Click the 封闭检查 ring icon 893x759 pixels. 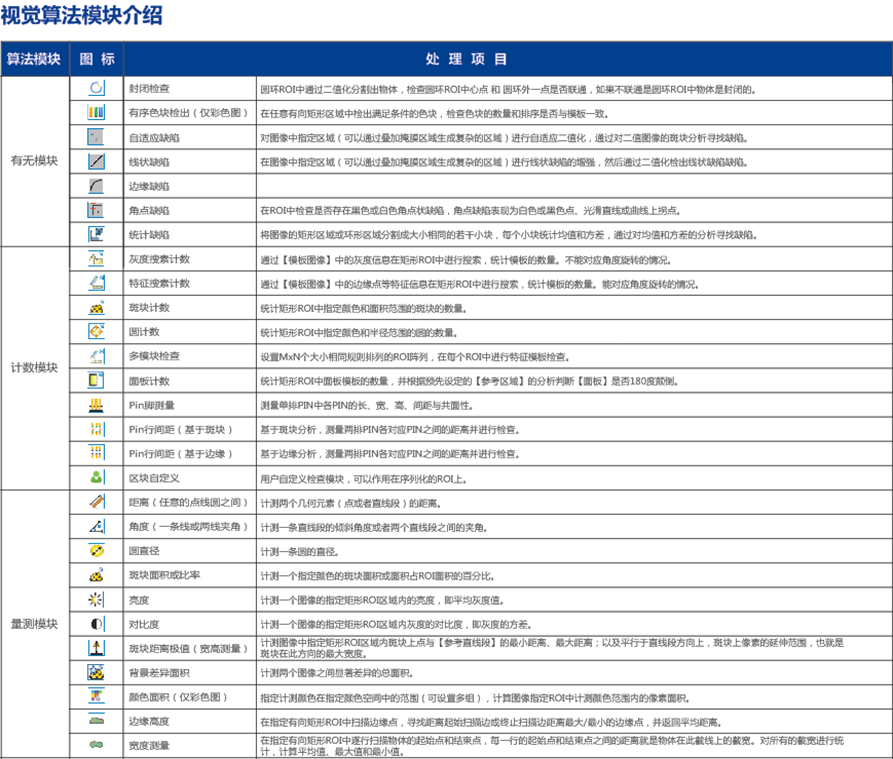click(97, 88)
